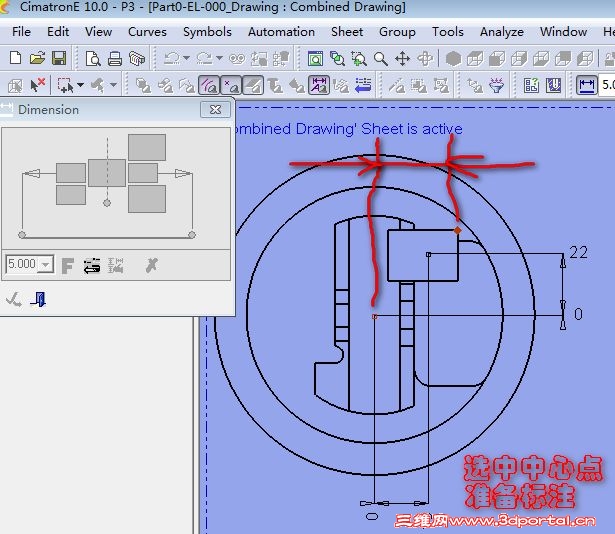Expand the gray pointer tool dropdown arrow
This screenshot has width=615, height=534.
pos(113,85)
